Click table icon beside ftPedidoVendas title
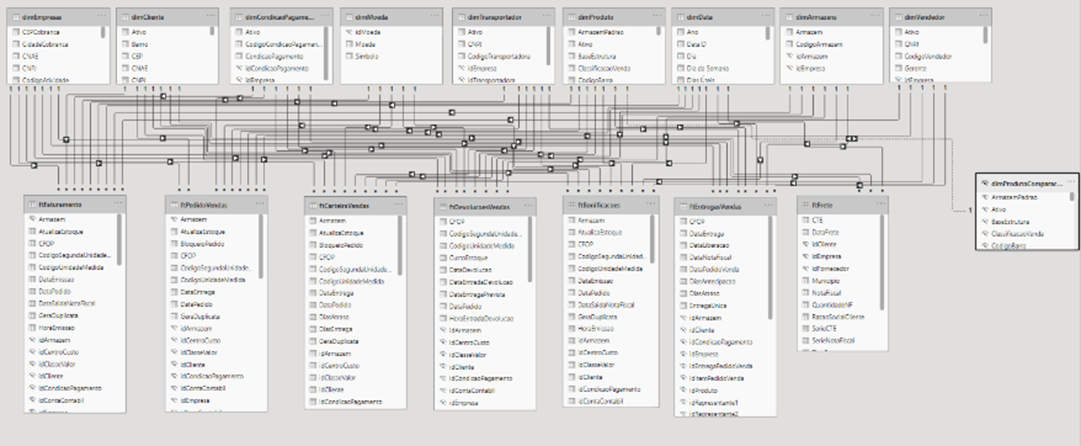Image resolution: width=1081 pixels, height=446 pixels. (x=172, y=204)
